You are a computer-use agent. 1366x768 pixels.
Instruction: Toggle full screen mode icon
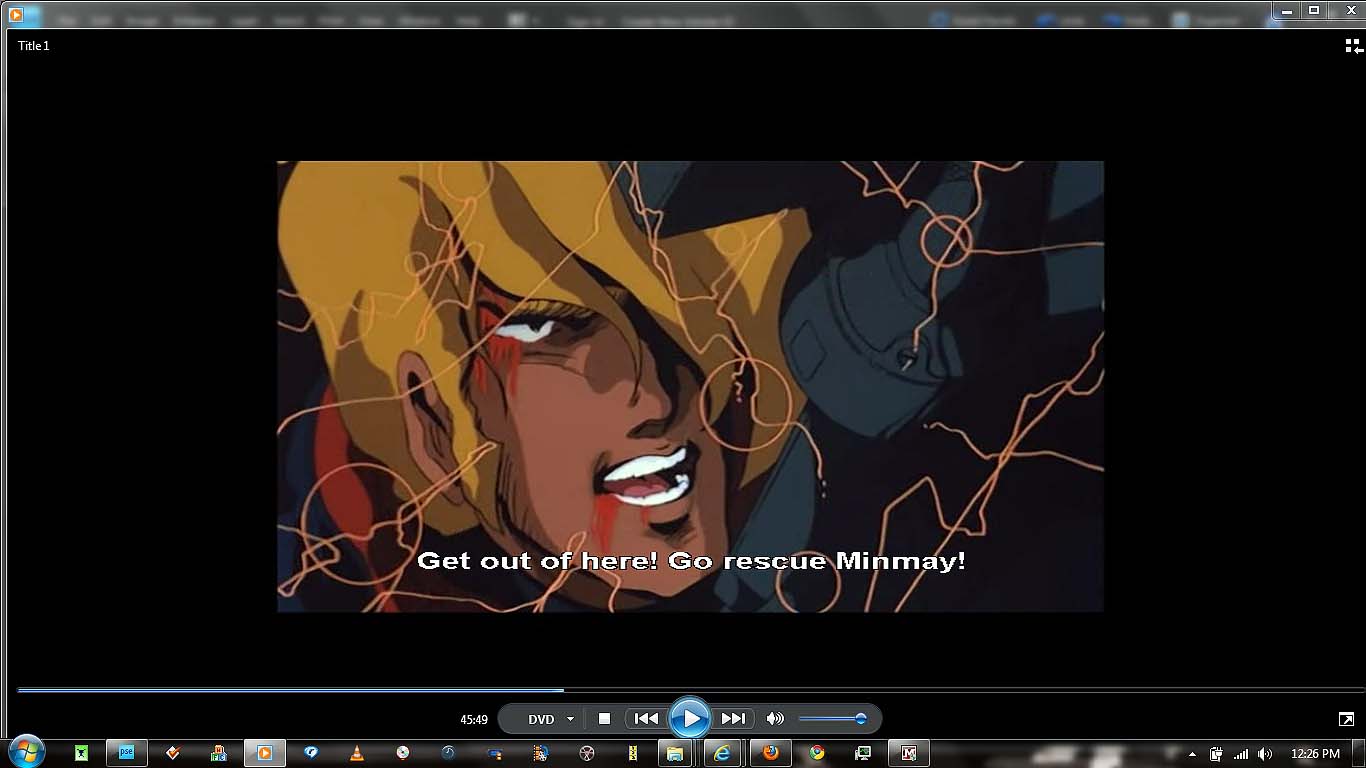coord(1346,719)
